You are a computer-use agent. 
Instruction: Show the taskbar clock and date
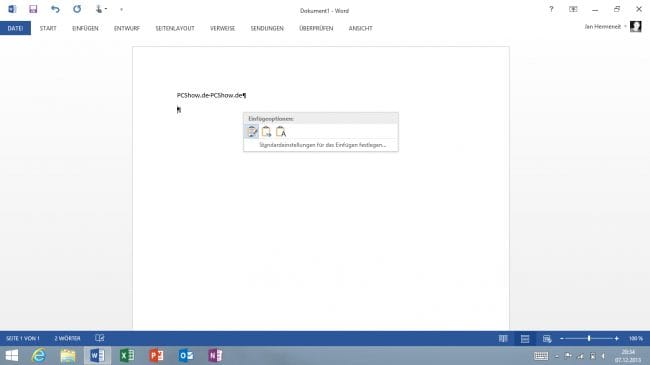[628, 356]
